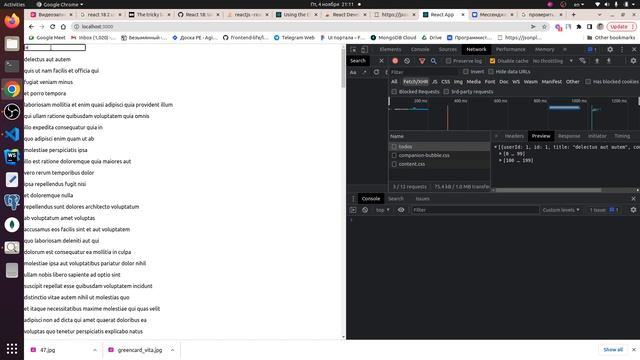Focus the network Filter input field

424,72
